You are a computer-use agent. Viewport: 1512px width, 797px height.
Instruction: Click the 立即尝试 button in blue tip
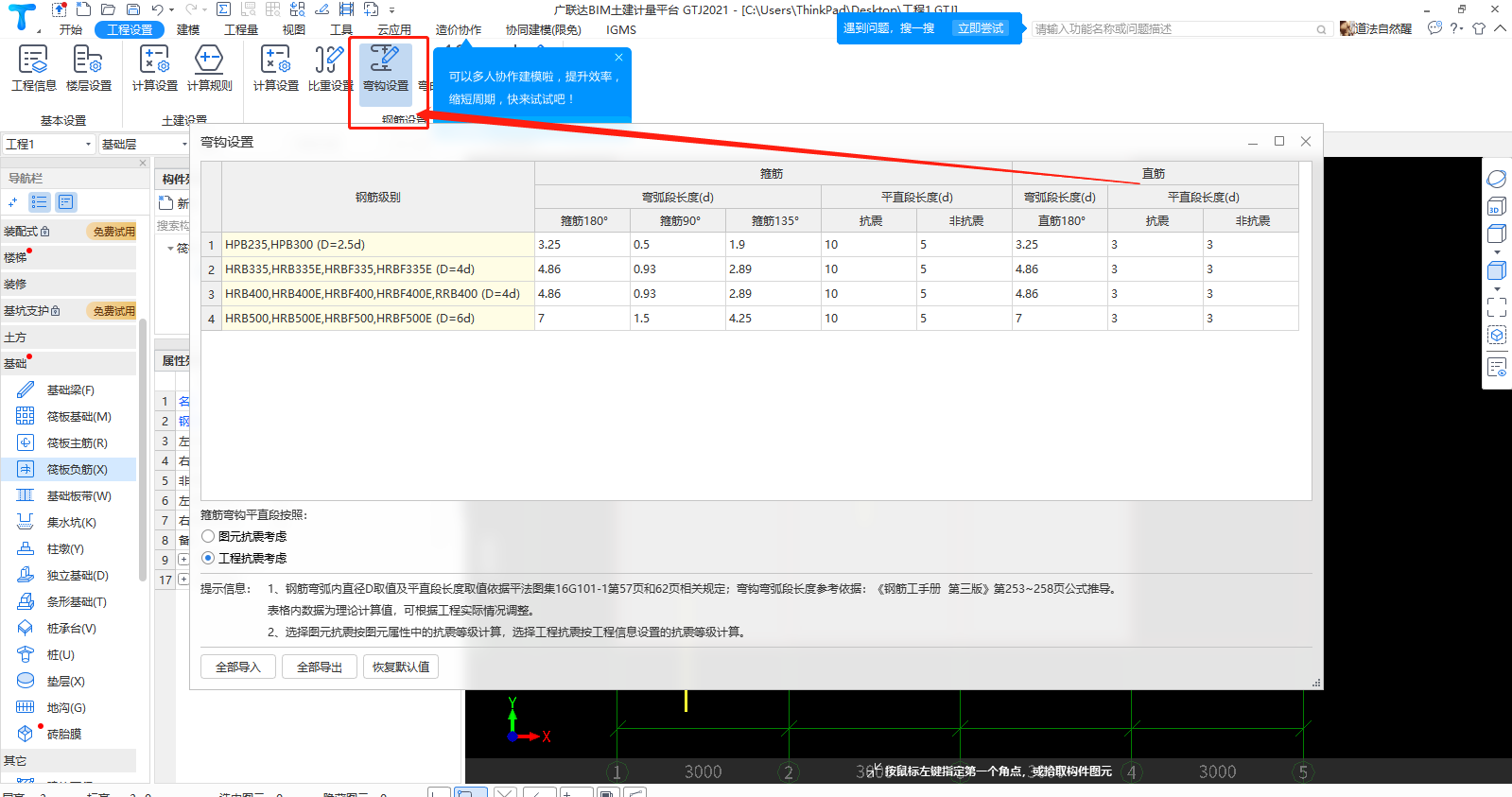981,28
